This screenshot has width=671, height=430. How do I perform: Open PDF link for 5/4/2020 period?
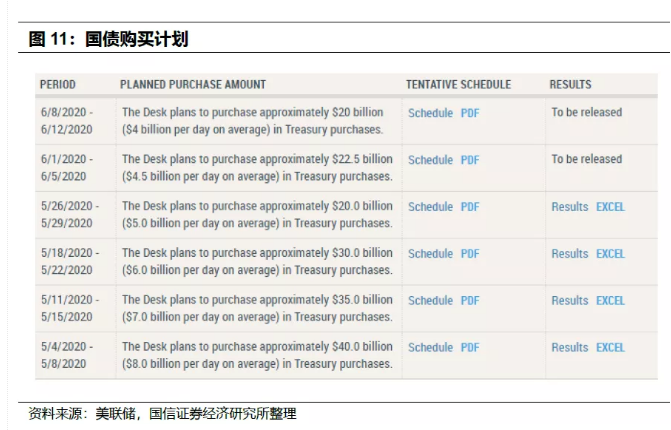470,347
